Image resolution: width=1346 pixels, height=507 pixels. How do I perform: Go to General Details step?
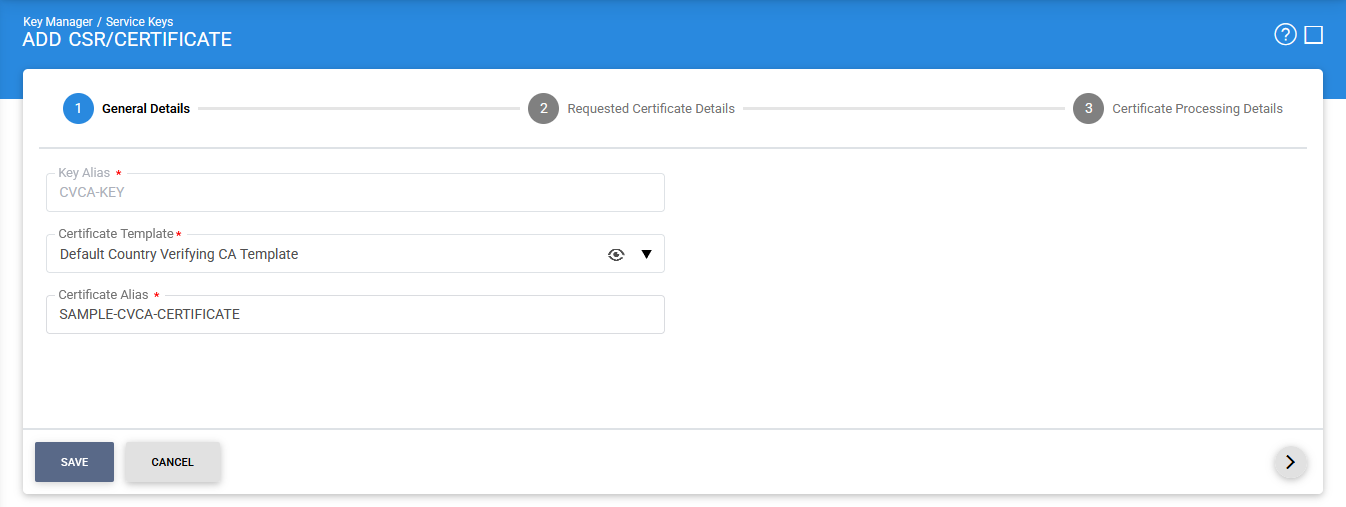point(146,109)
